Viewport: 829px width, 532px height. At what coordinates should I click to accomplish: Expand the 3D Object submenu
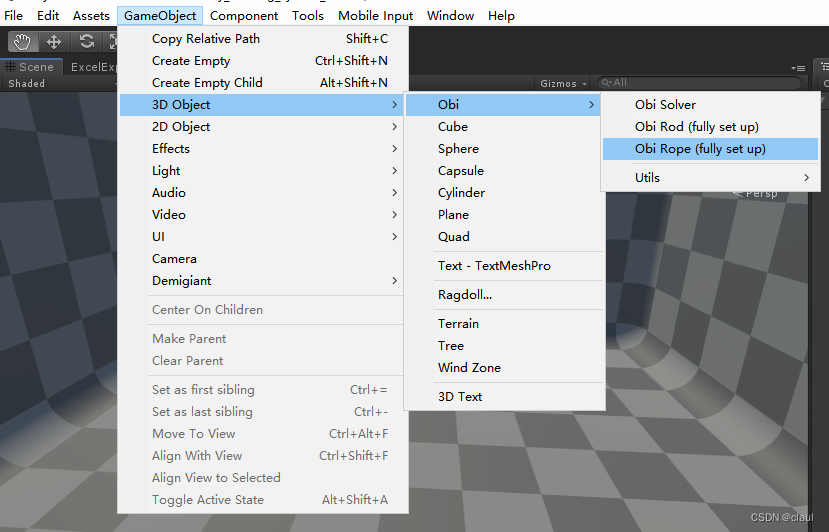(x=263, y=105)
